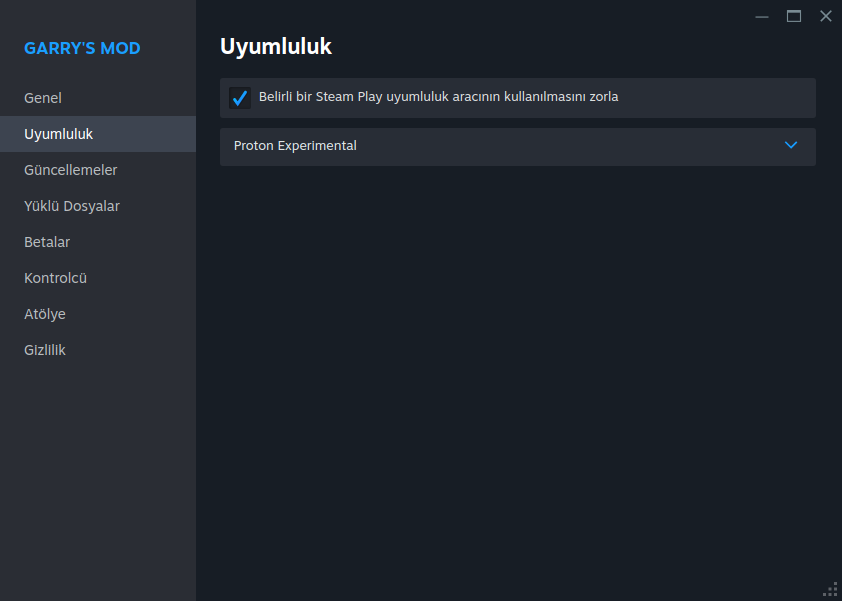Click the blue checkmark icon
This screenshot has width=842, height=601.
tap(240, 98)
